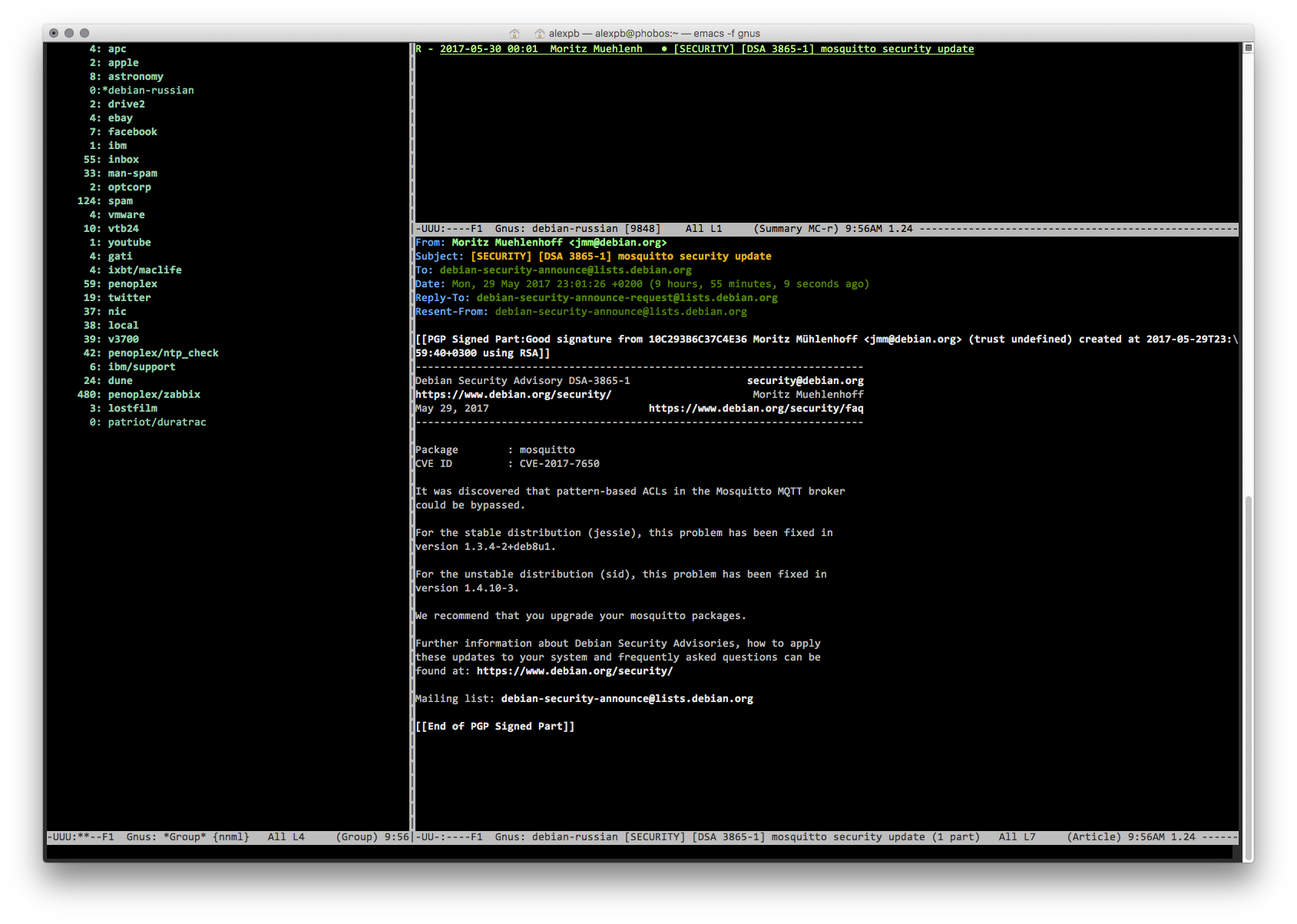Open the Mailing list address link
The width and height of the screenshot is (1297, 924).
coord(627,698)
